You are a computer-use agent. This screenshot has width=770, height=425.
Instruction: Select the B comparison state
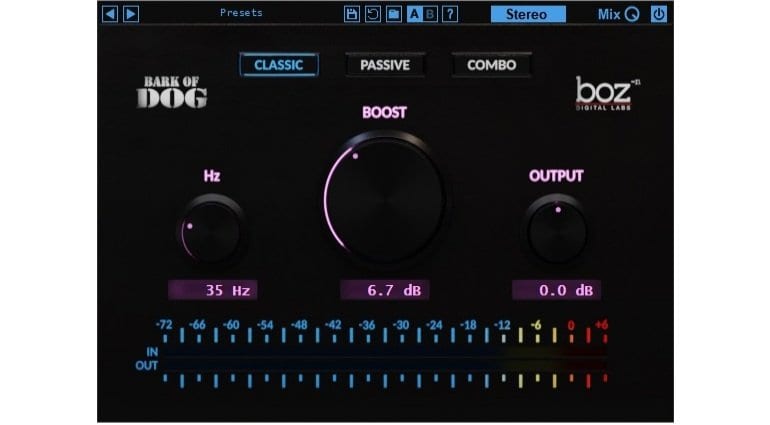[x=430, y=14]
